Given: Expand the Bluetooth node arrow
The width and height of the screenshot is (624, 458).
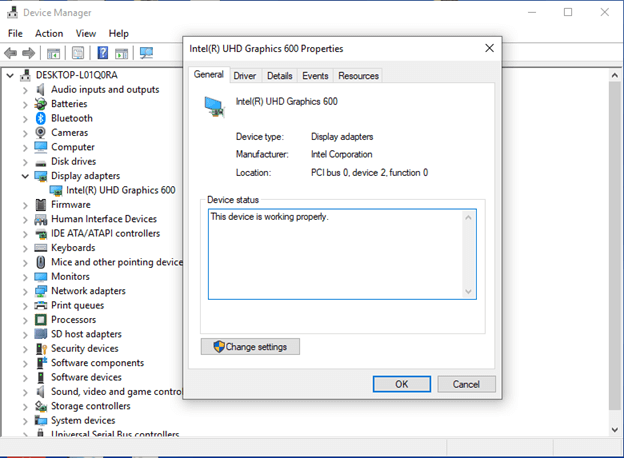Looking at the screenshot, I should pos(25,119).
